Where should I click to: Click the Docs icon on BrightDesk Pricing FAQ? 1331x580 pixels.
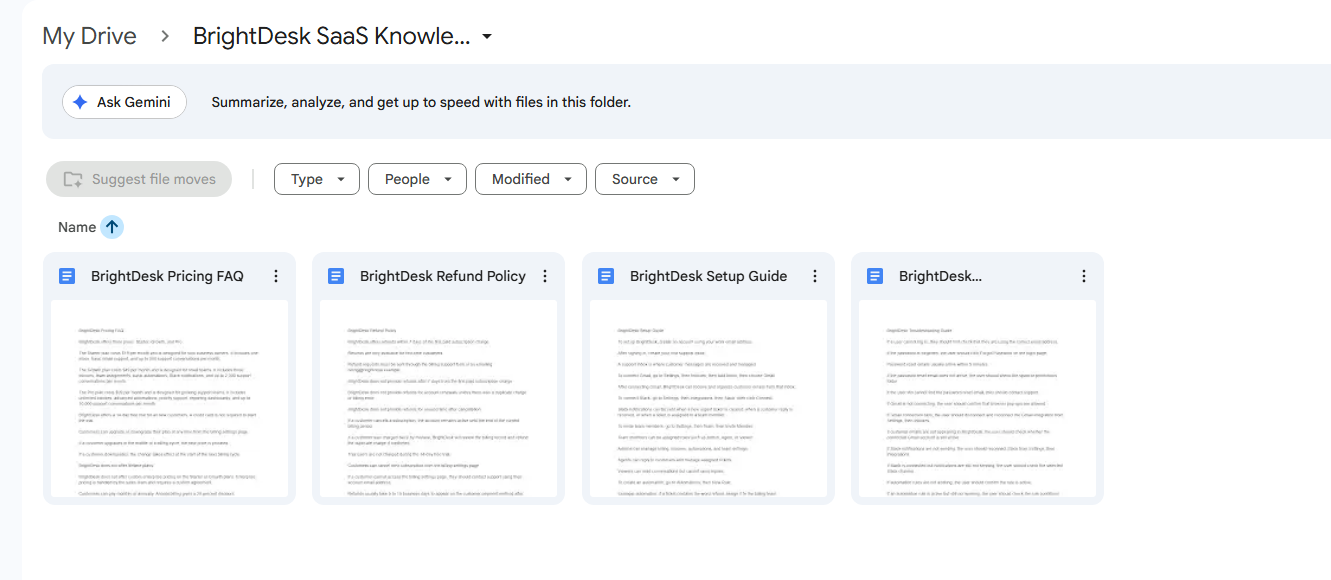(67, 276)
